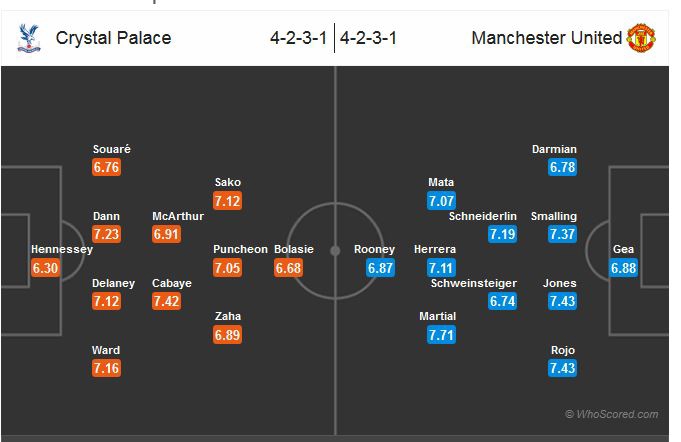Select Martial's 7.71 rating badge
Viewport: 681px width, 442px height.
pyautogui.click(x=441, y=335)
